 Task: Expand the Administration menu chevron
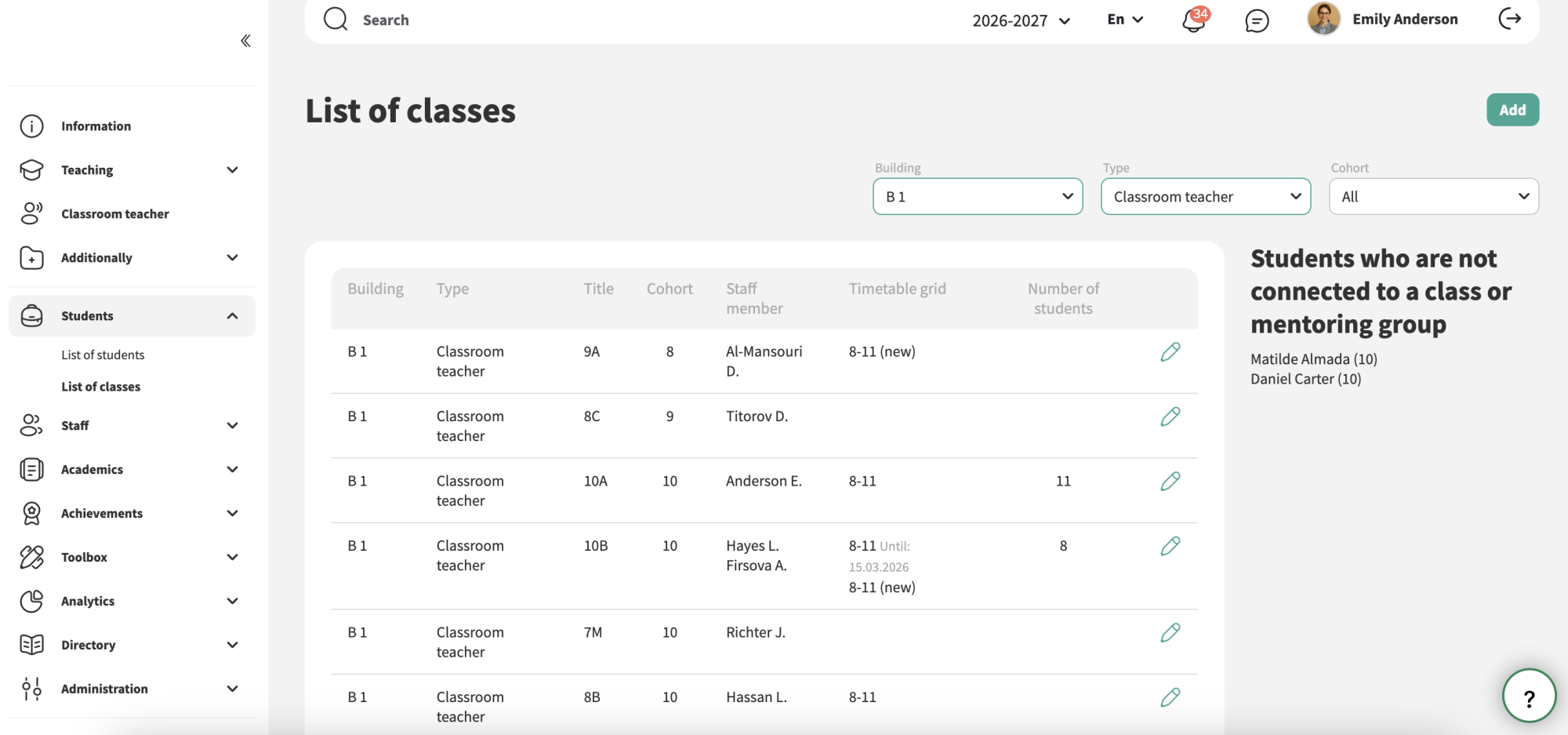232,689
